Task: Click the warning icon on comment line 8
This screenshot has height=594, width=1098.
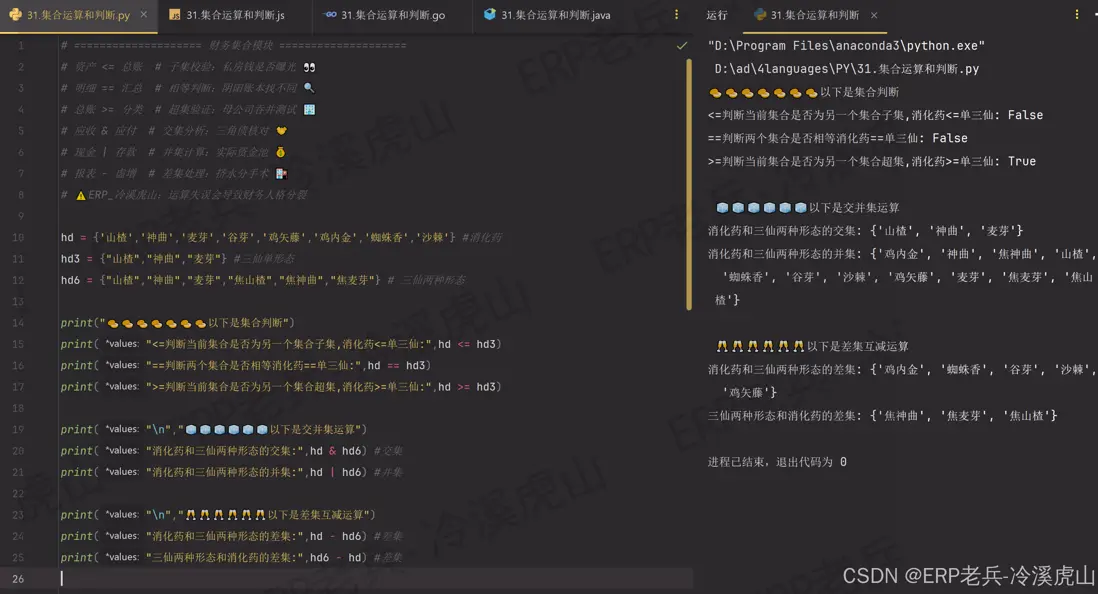Action: pos(81,195)
